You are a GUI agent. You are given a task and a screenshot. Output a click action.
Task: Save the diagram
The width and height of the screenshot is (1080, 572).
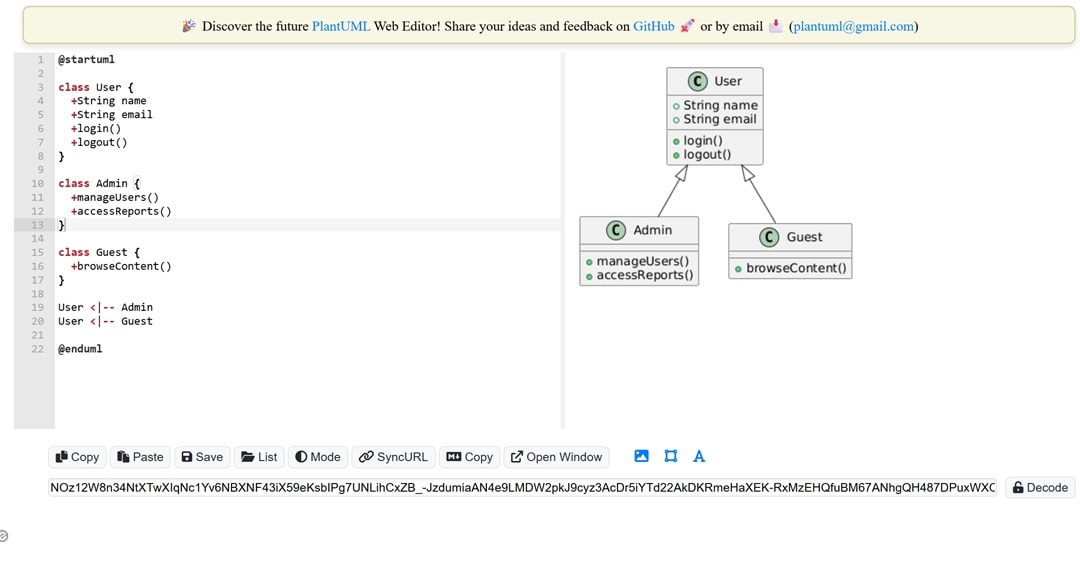202,457
